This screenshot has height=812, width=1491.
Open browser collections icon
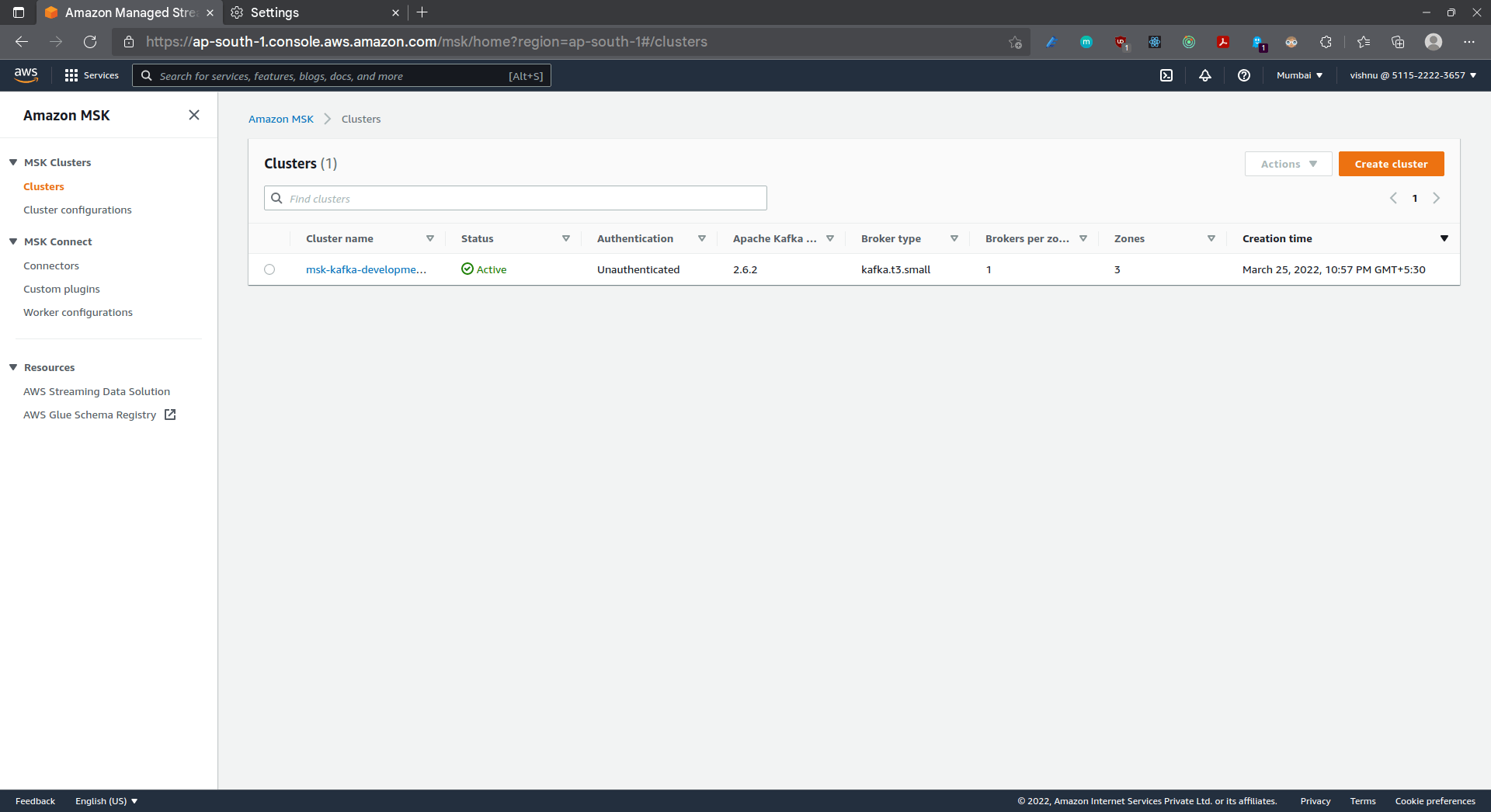point(1398,42)
